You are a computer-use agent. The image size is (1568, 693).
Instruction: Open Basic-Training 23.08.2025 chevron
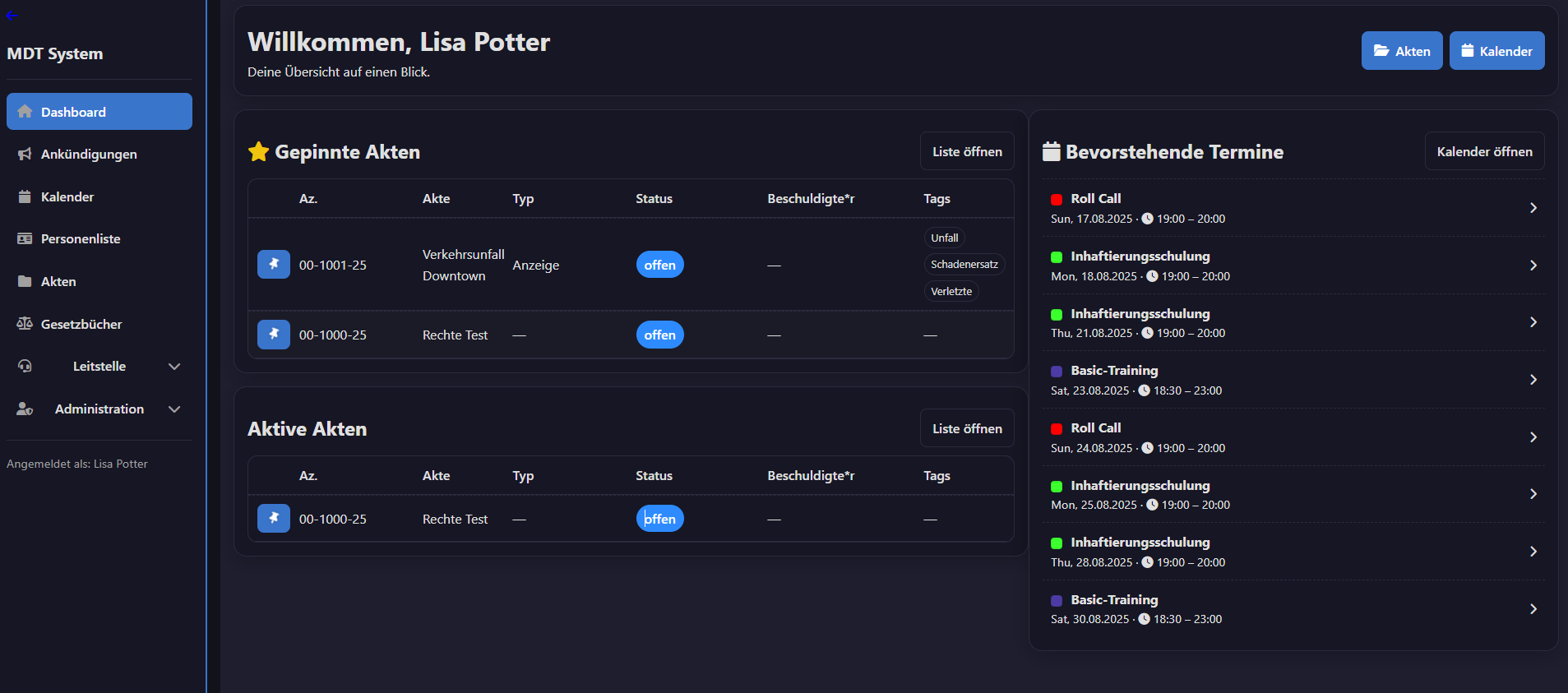point(1533,380)
